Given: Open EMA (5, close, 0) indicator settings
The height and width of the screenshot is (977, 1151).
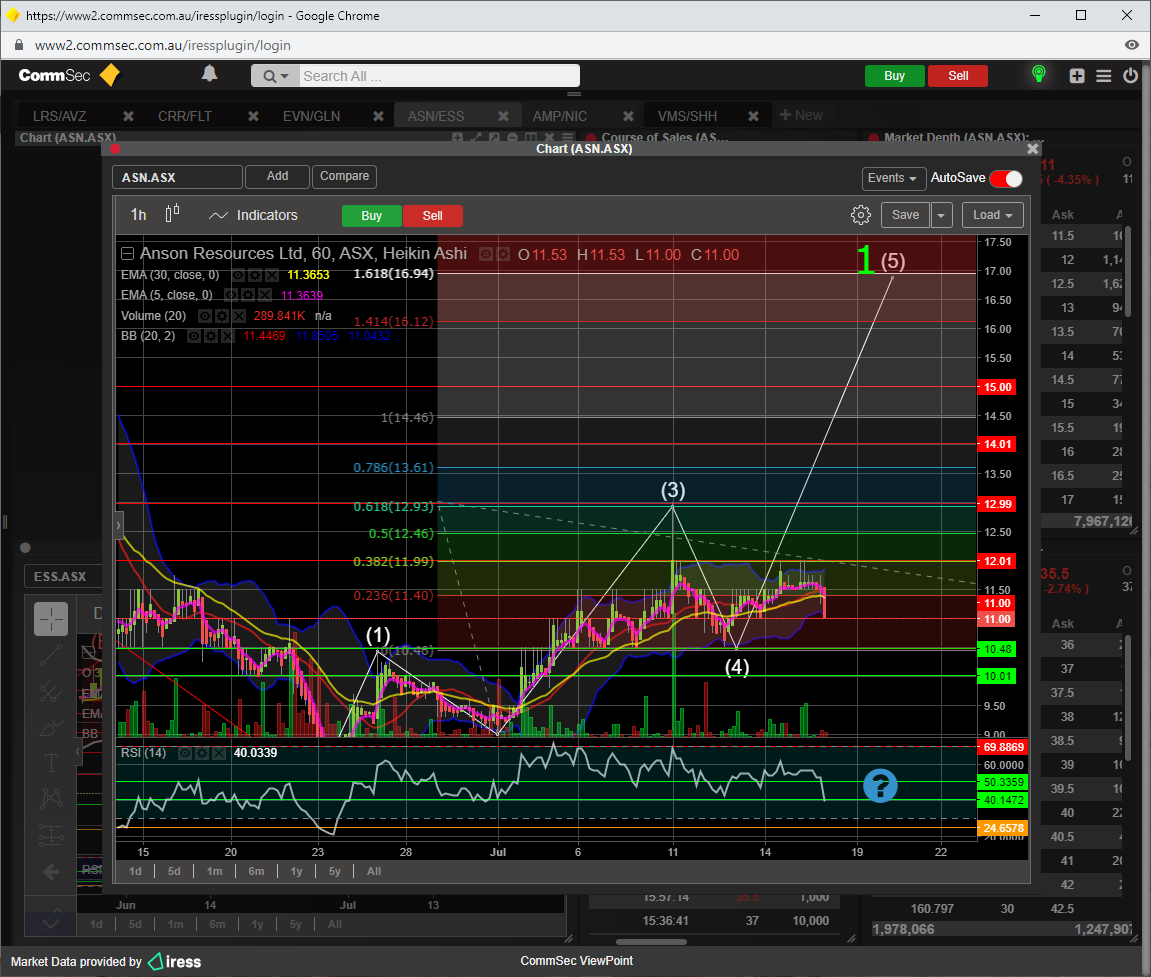Looking at the screenshot, I should [247, 295].
